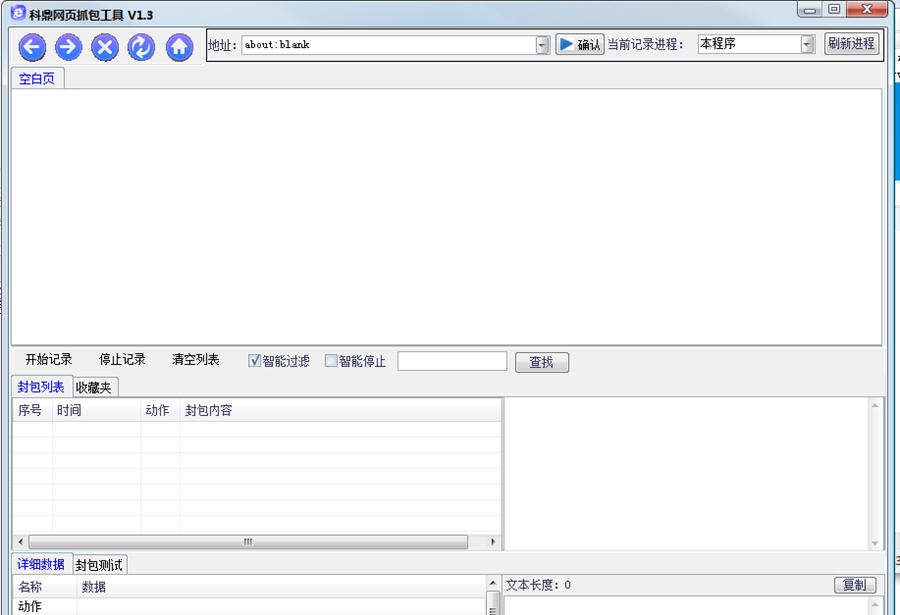Click inside the search text field
The width and height of the screenshot is (900, 615).
[x=450, y=361]
